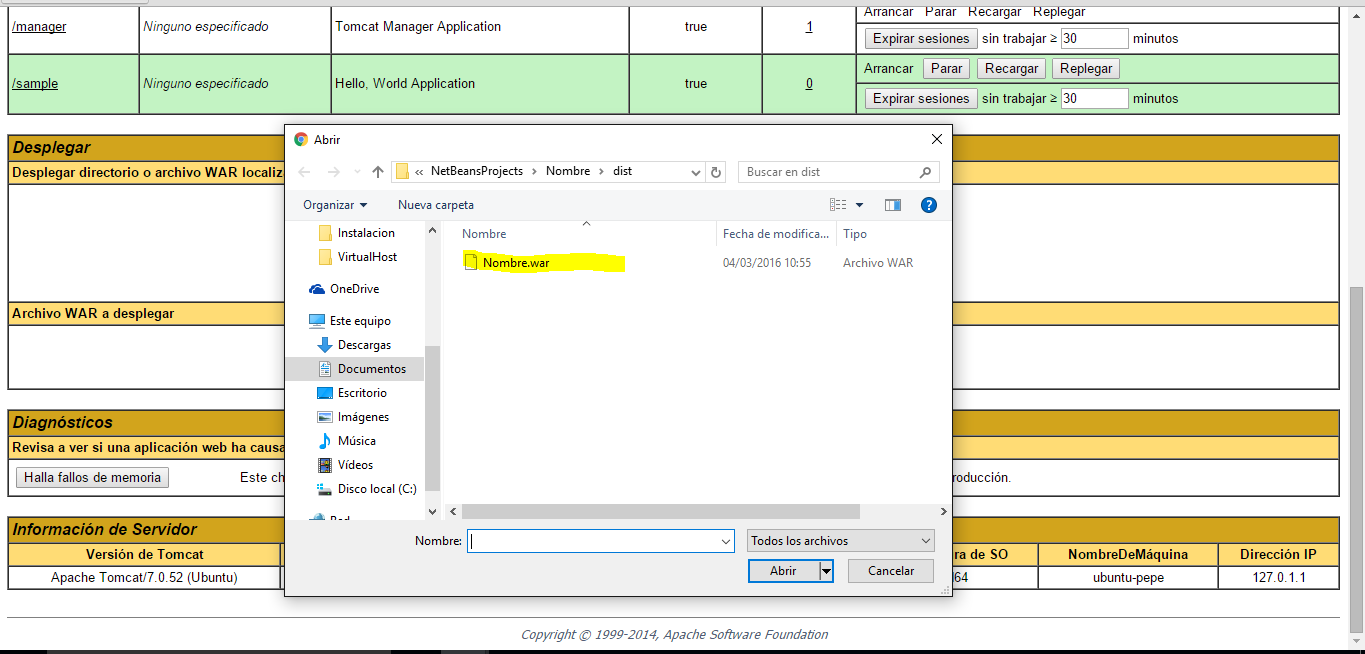The width and height of the screenshot is (1365, 654).
Task: Sort by the Fecha de modifica... column header
Action: coord(776,234)
